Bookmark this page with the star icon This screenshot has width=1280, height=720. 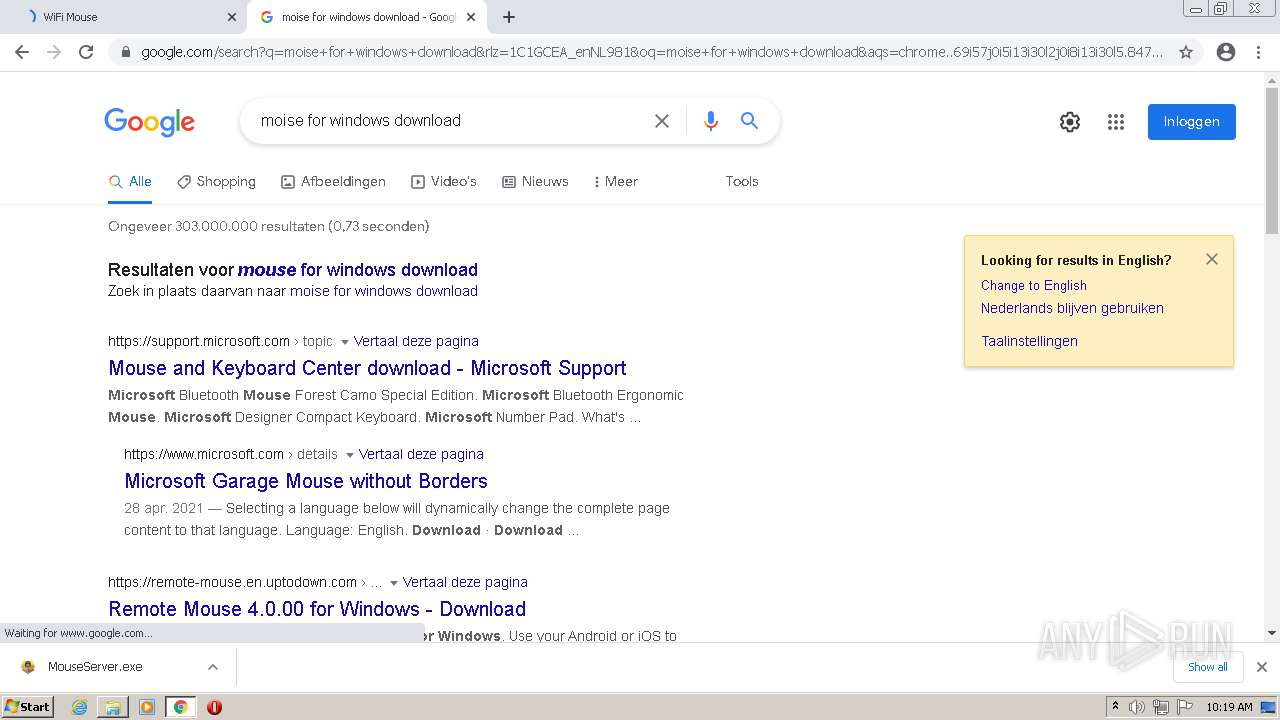[x=1186, y=52]
